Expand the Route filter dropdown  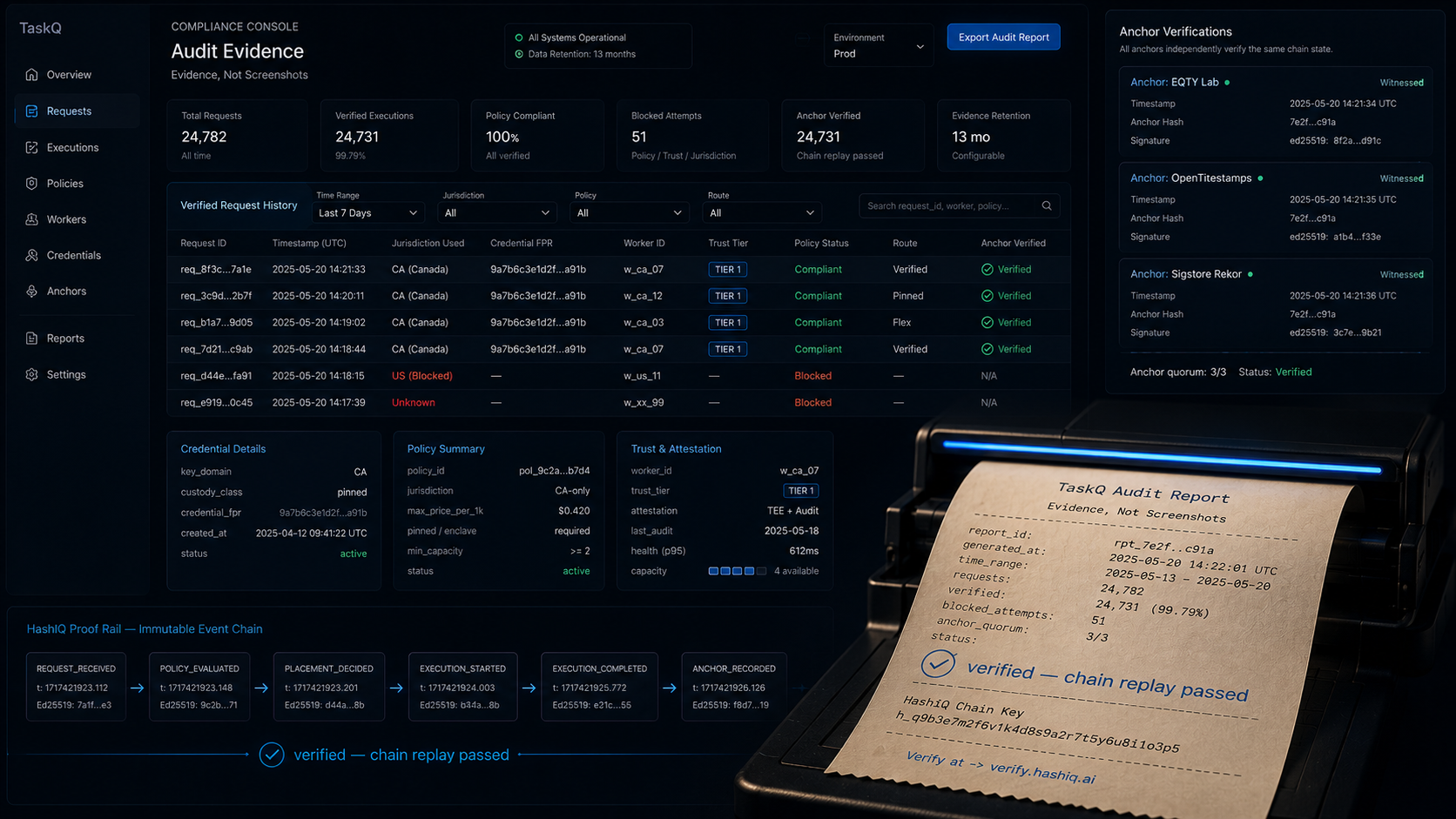tap(762, 213)
